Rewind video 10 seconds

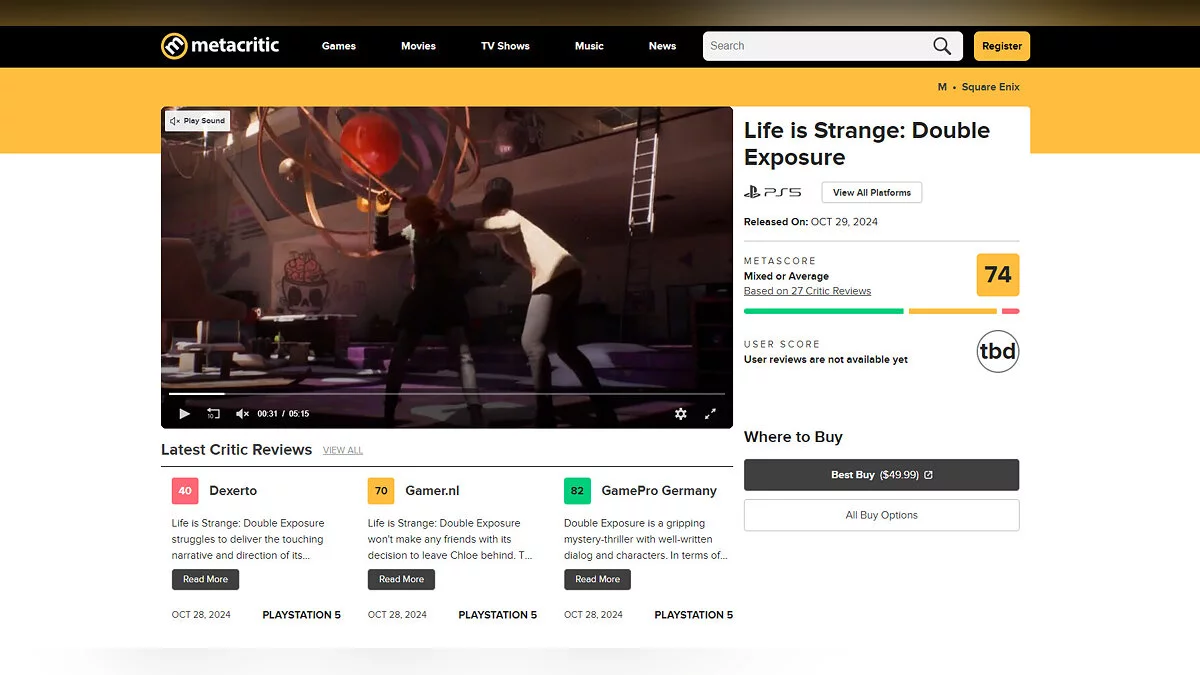pyautogui.click(x=213, y=413)
